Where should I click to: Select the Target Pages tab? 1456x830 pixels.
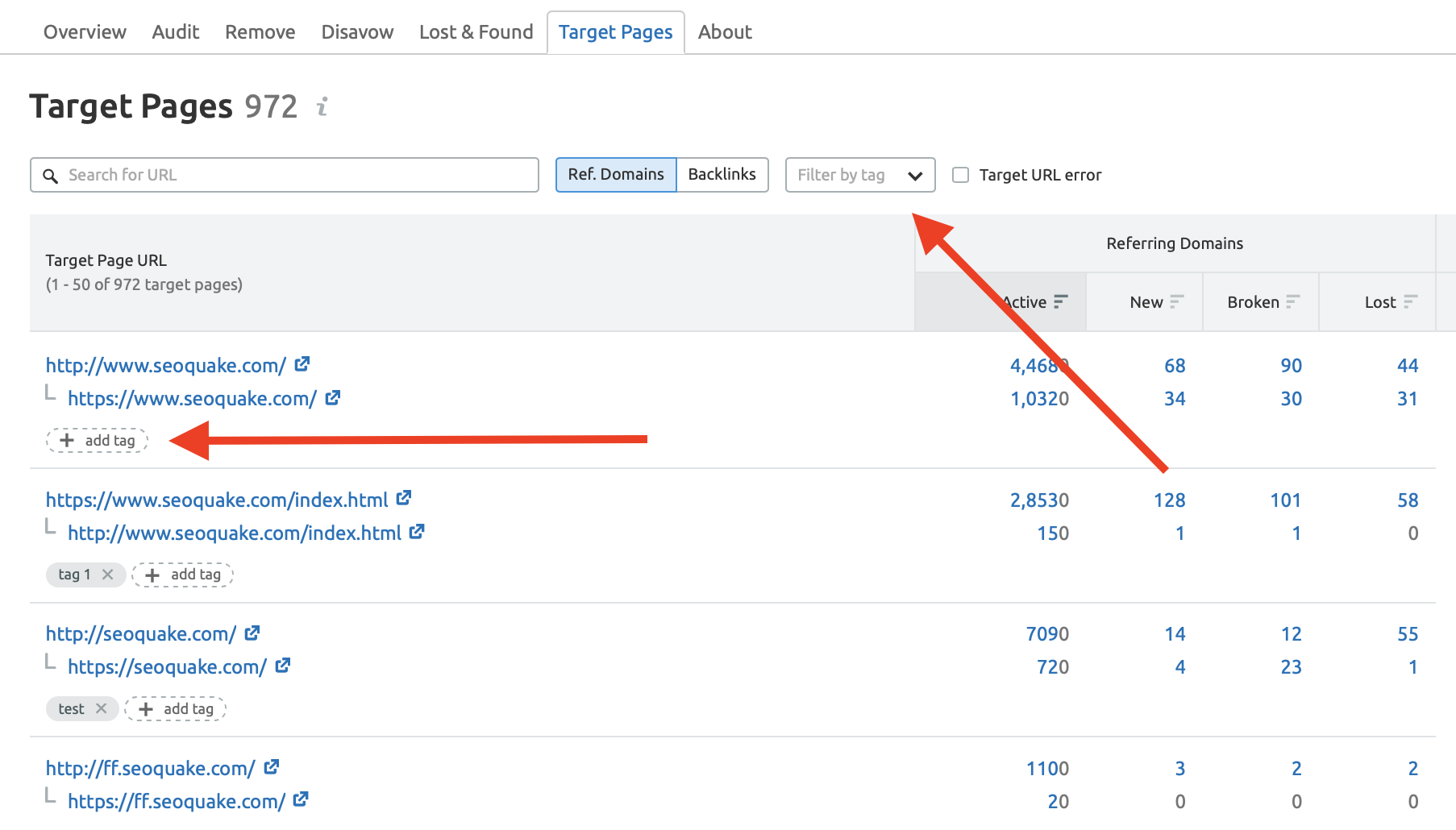pos(616,32)
